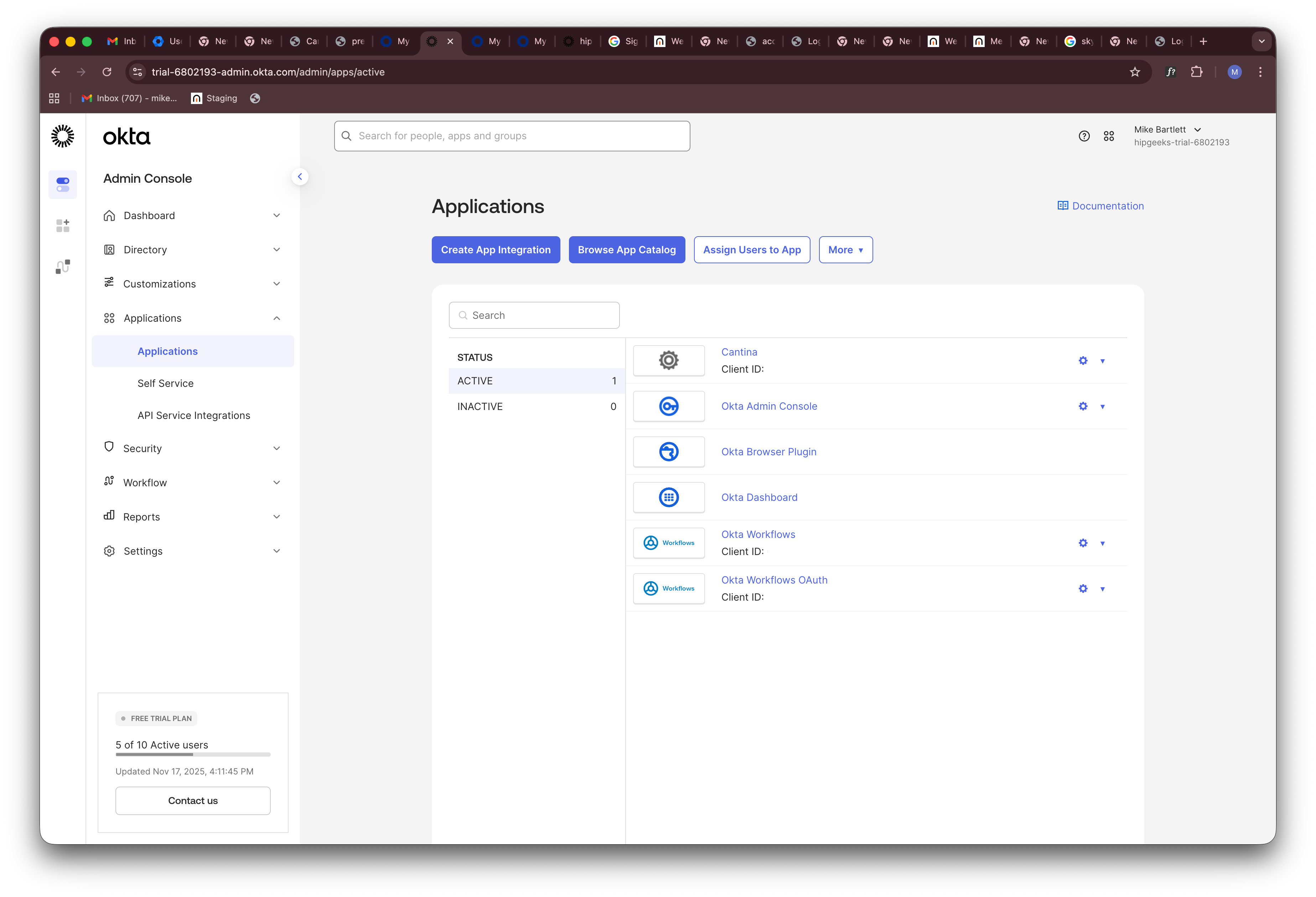Click the Active users progress bar
The height and width of the screenshot is (897, 1316).
192,754
